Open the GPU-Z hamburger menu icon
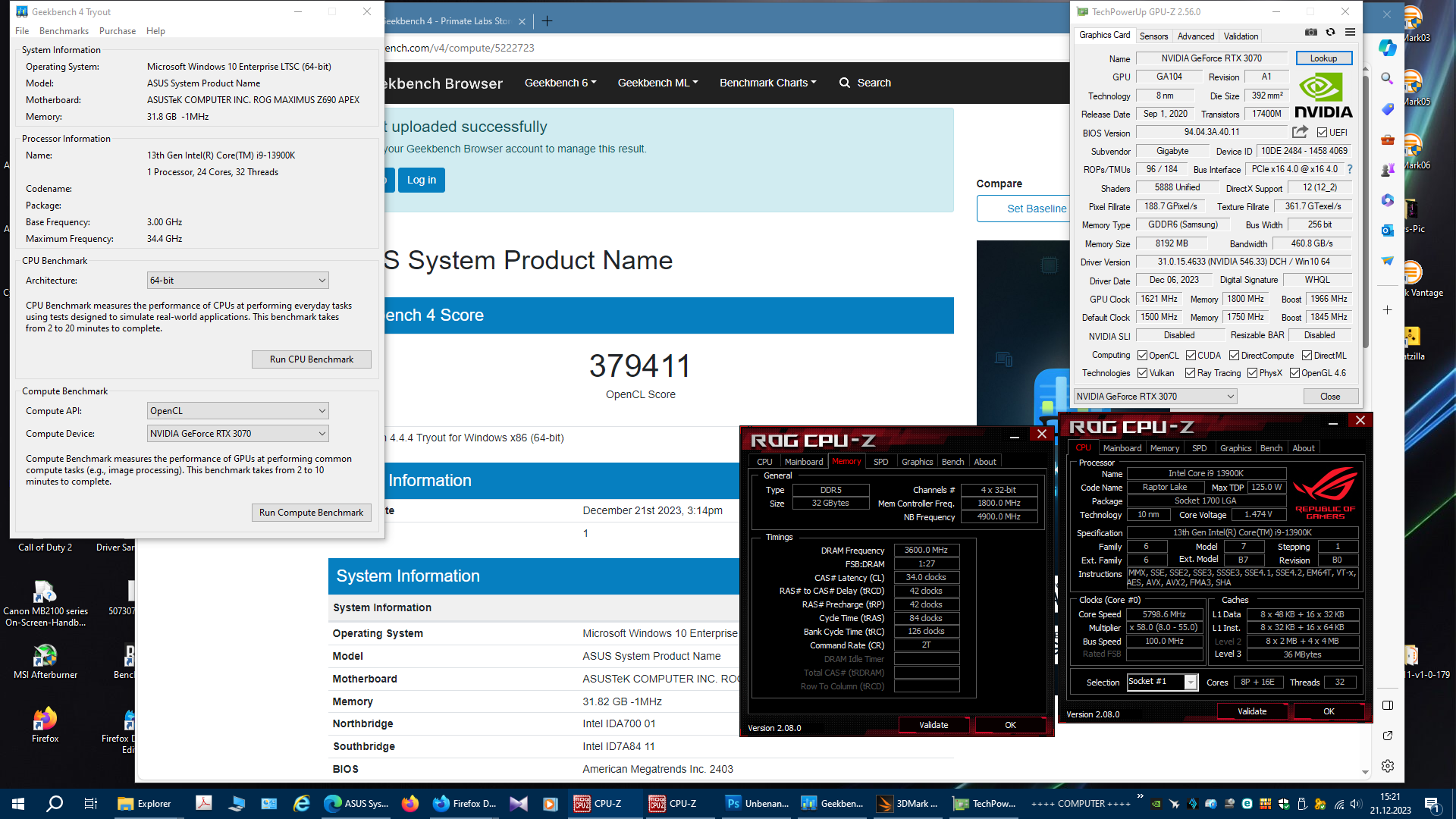 pyautogui.click(x=1350, y=32)
